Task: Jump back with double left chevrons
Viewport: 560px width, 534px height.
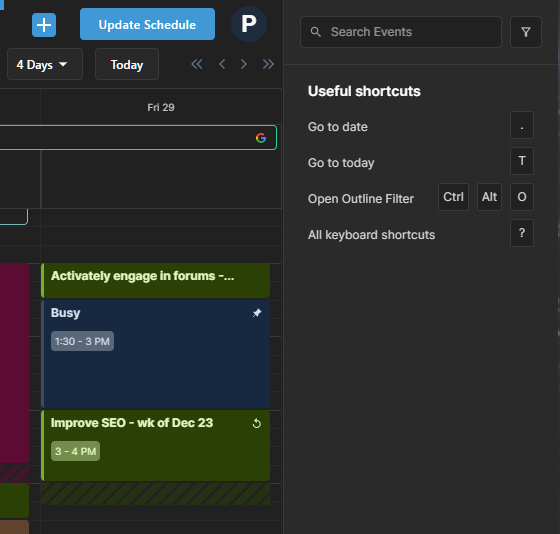Action: (197, 64)
